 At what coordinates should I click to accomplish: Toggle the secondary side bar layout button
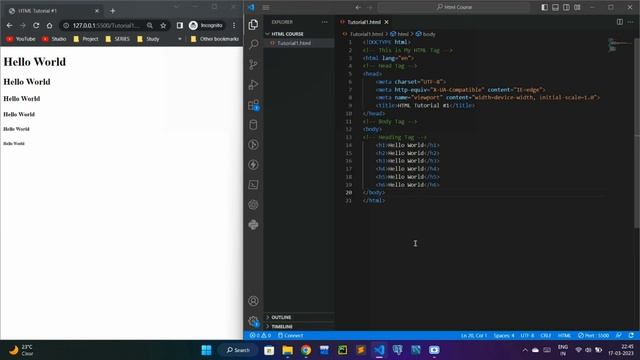tap(567, 7)
